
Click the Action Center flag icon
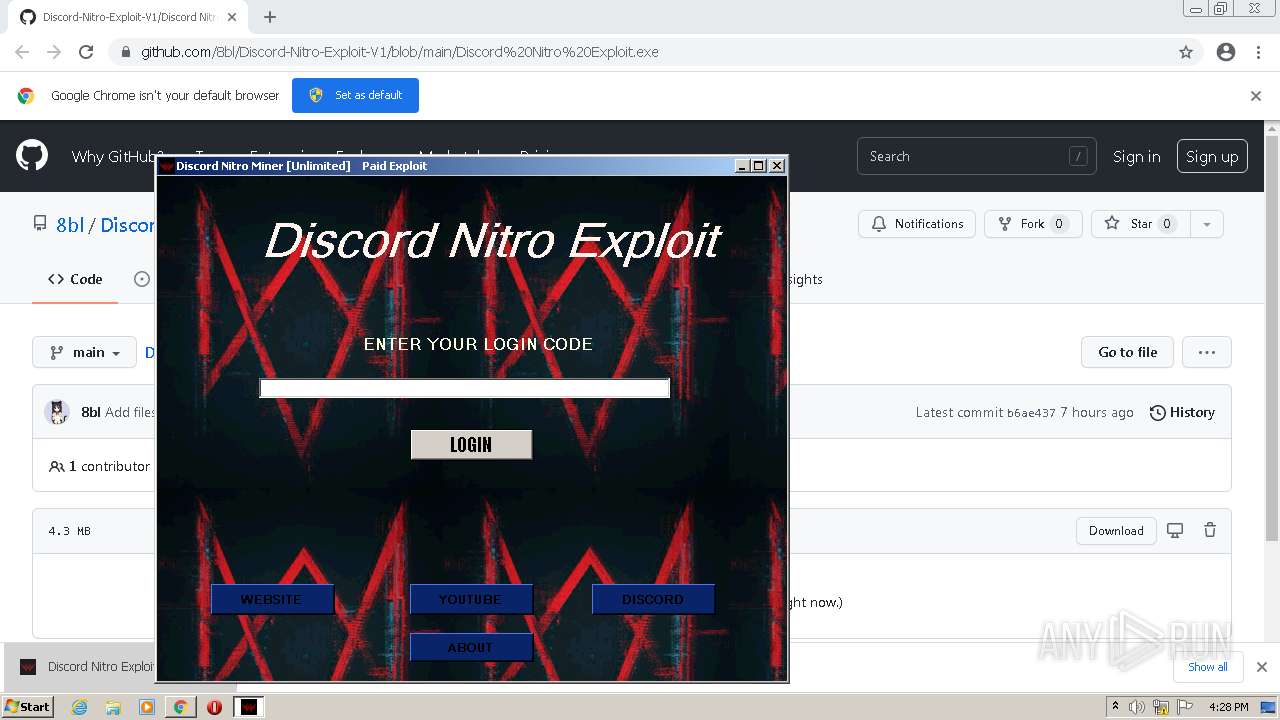(1185, 707)
